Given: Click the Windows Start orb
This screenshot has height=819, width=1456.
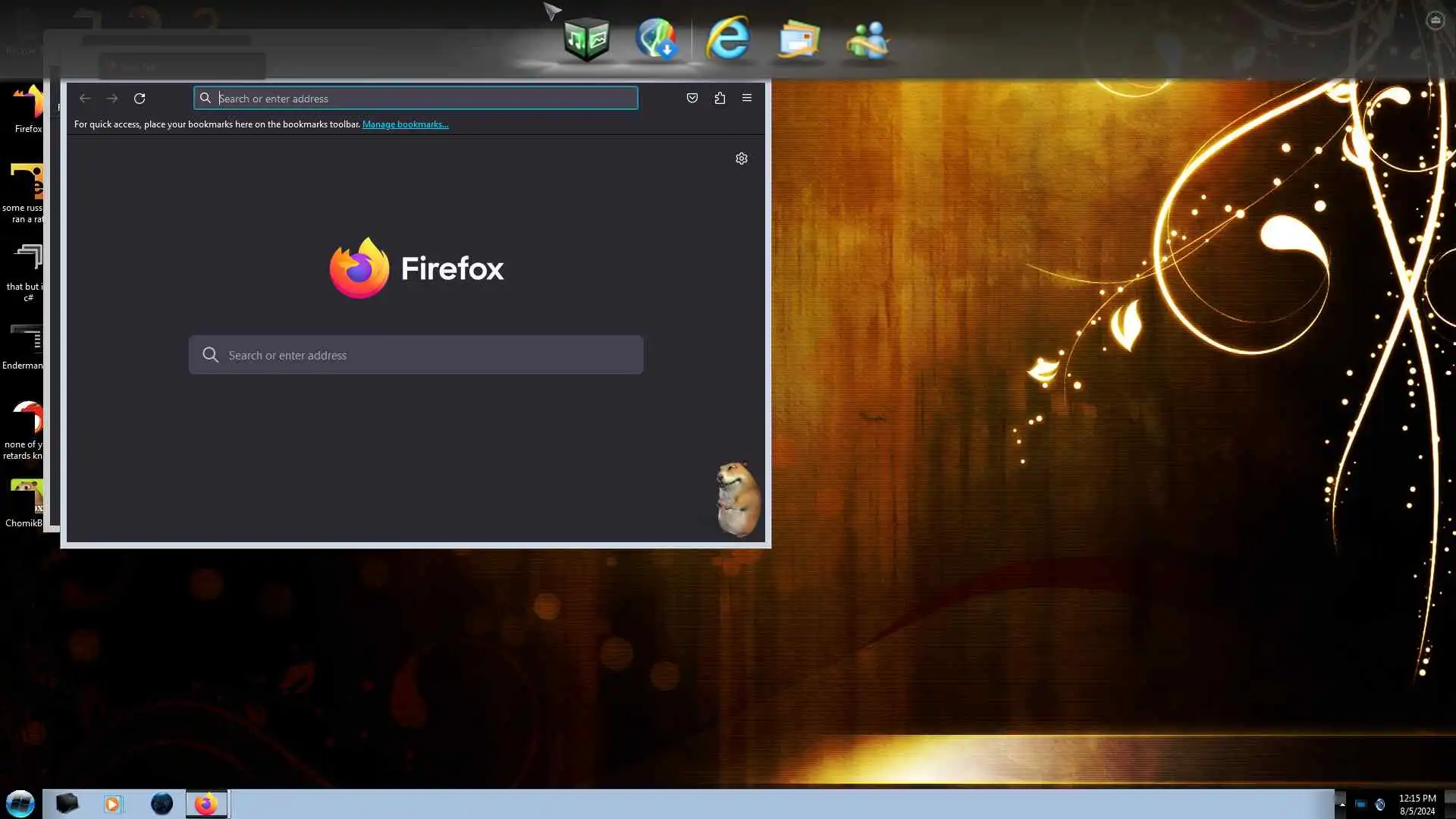Looking at the screenshot, I should [x=20, y=803].
